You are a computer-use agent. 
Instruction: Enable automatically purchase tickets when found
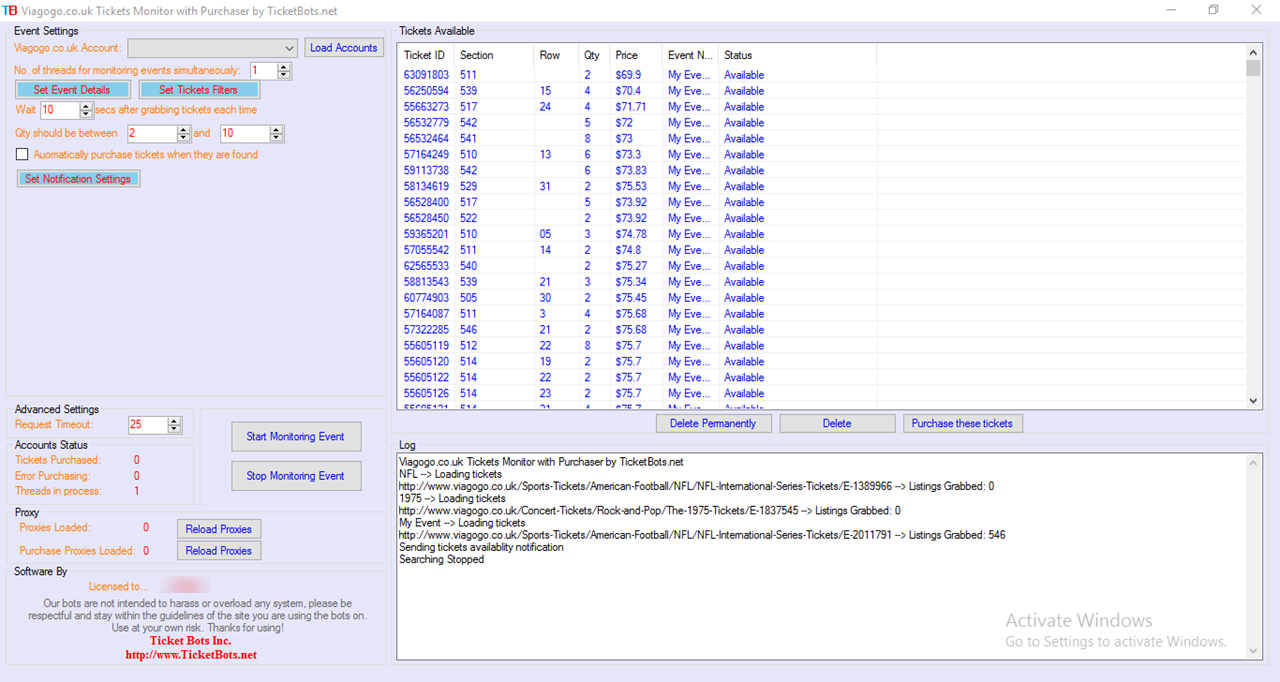pyautogui.click(x=22, y=155)
